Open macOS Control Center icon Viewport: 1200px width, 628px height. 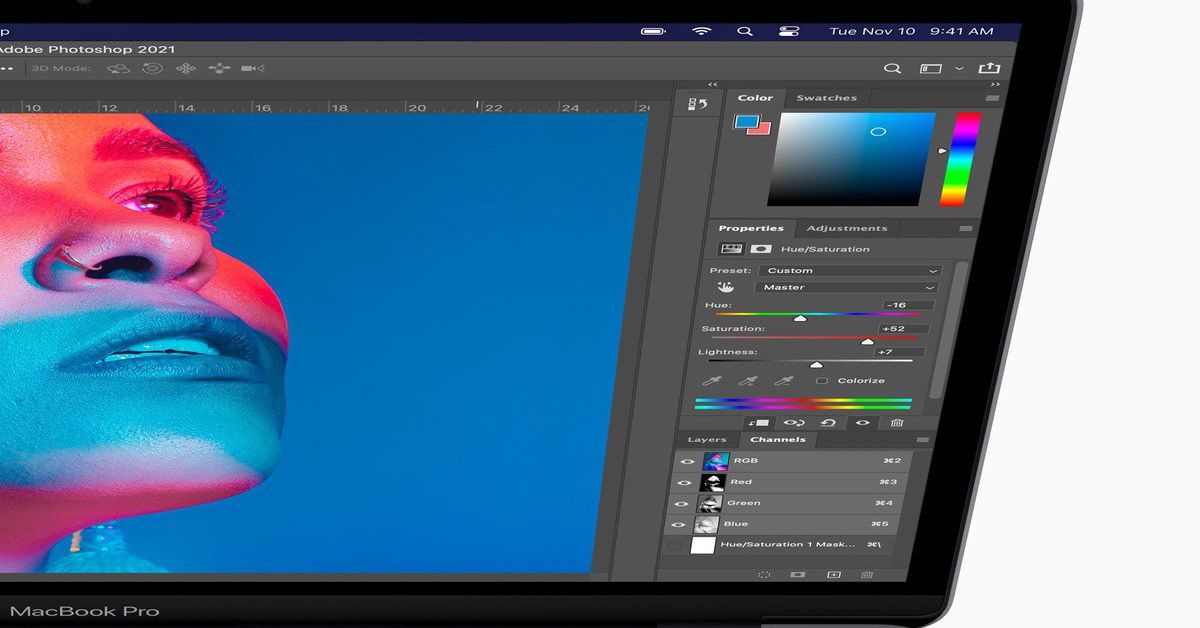[x=790, y=31]
